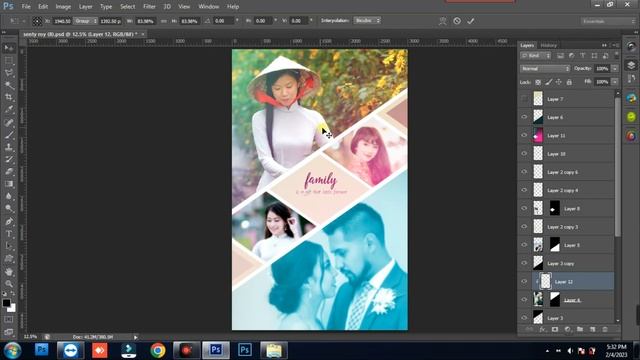640x360 pixels.
Task: Hide Layer 11 with its eye icon
Action: (x=524, y=135)
